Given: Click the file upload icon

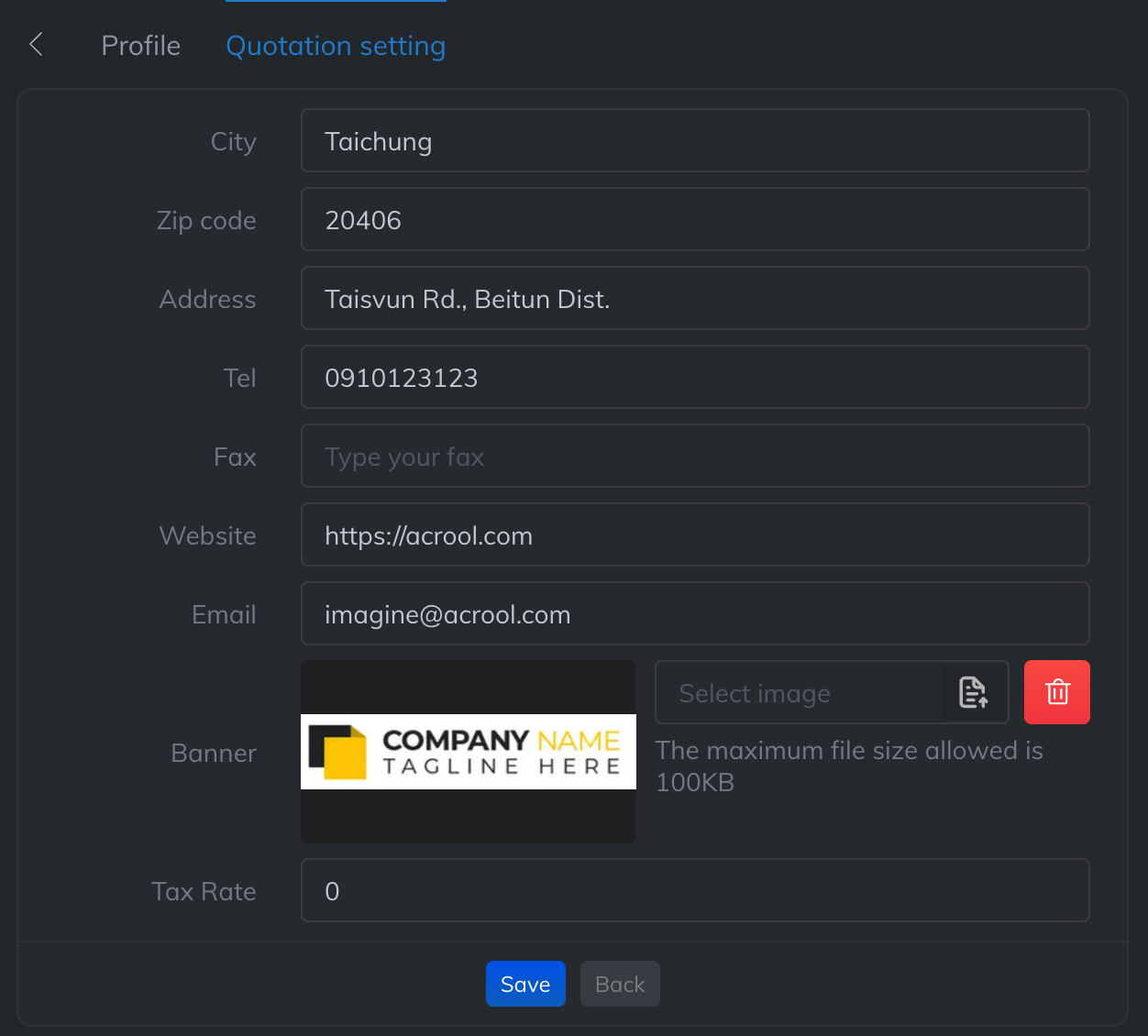Looking at the screenshot, I should [974, 692].
